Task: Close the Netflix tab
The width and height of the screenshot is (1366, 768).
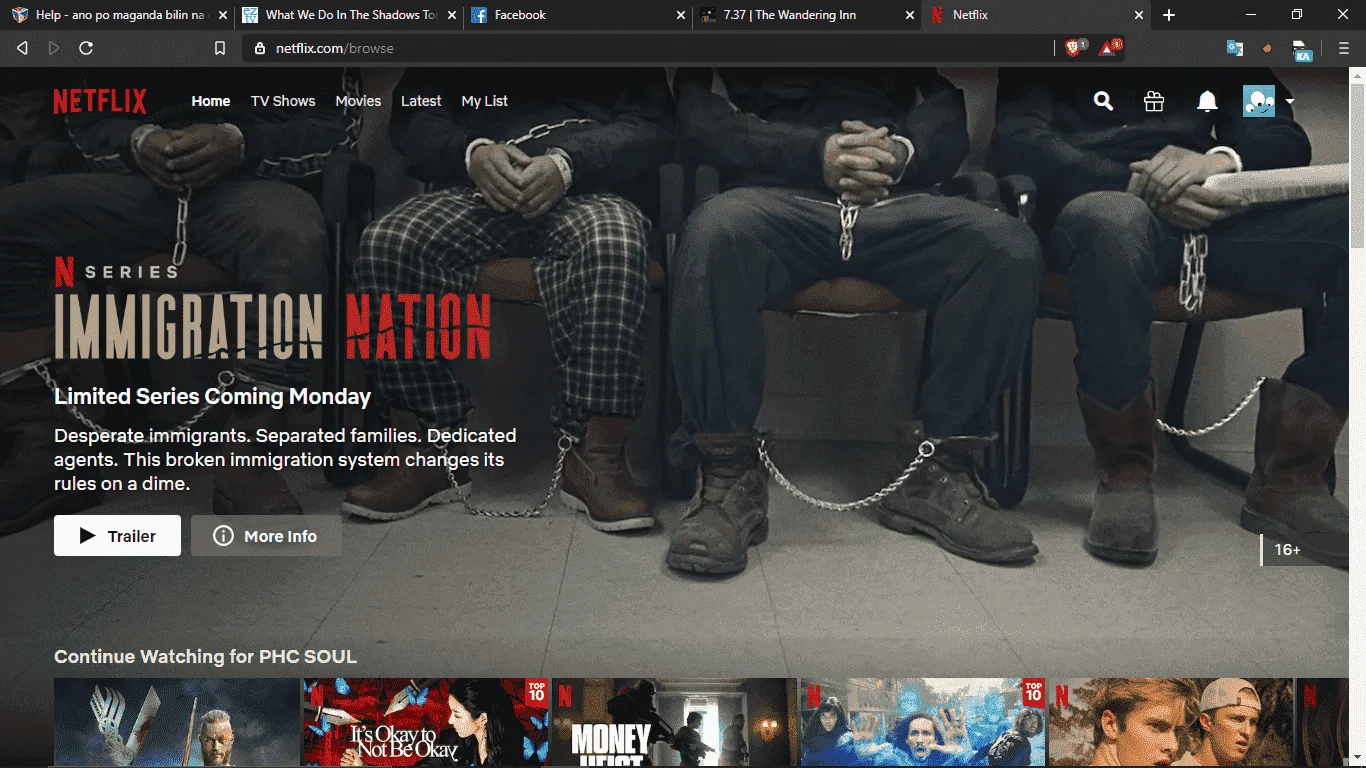Action: tap(1138, 15)
